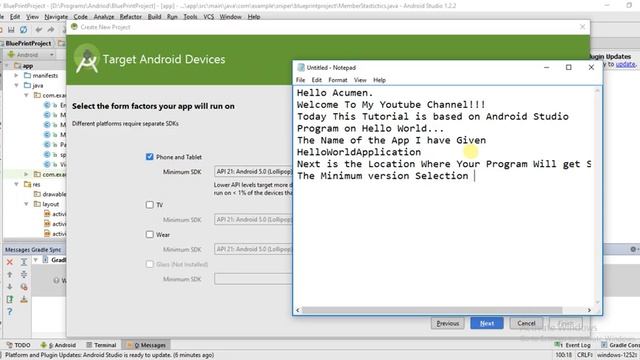Collapse the Gradle sync message node
640x360 pixels.
pyautogui.click(x=36, y=260)
